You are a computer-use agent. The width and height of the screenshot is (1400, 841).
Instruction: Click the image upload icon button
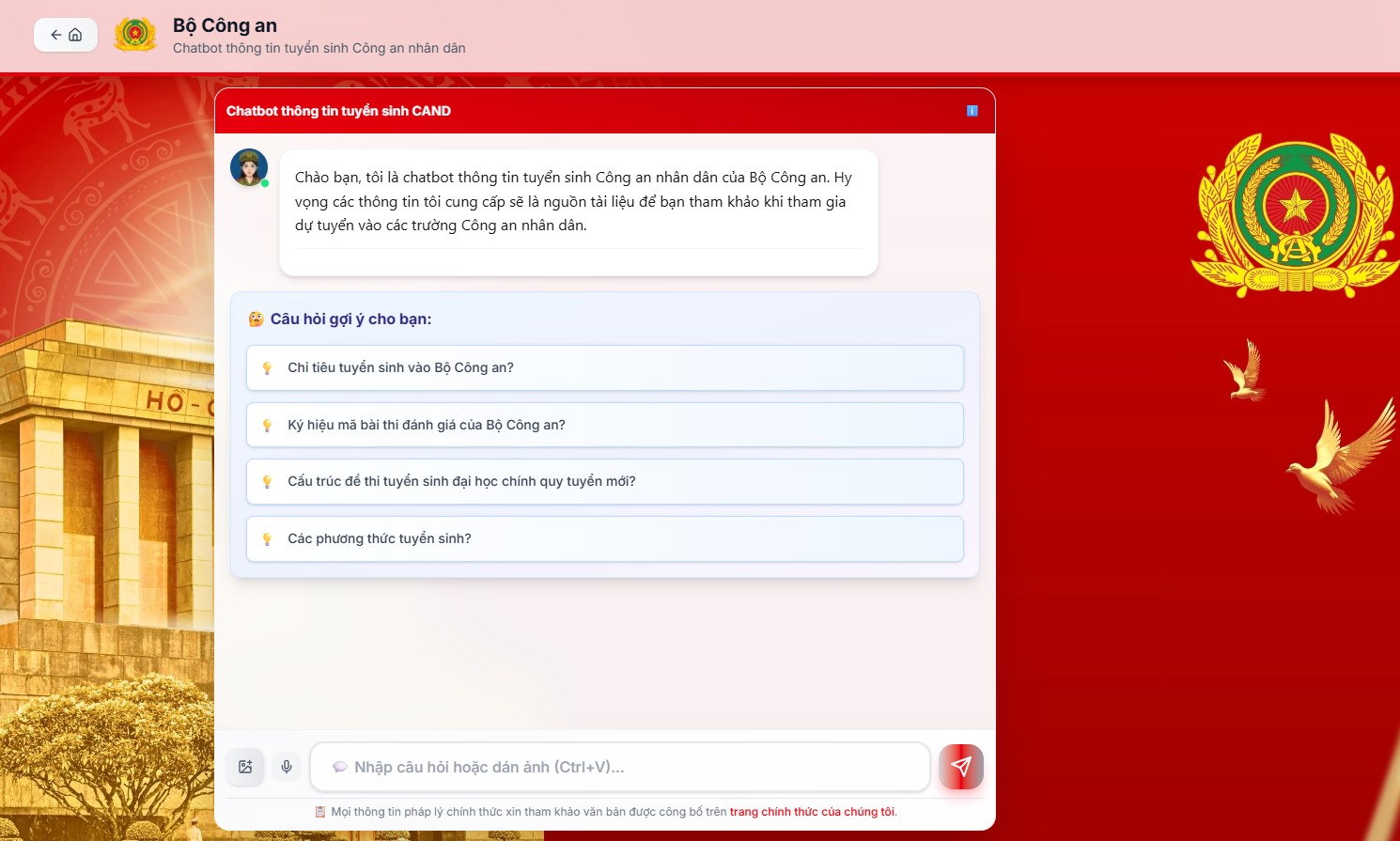pyautogui.click(x=245, y=767)
